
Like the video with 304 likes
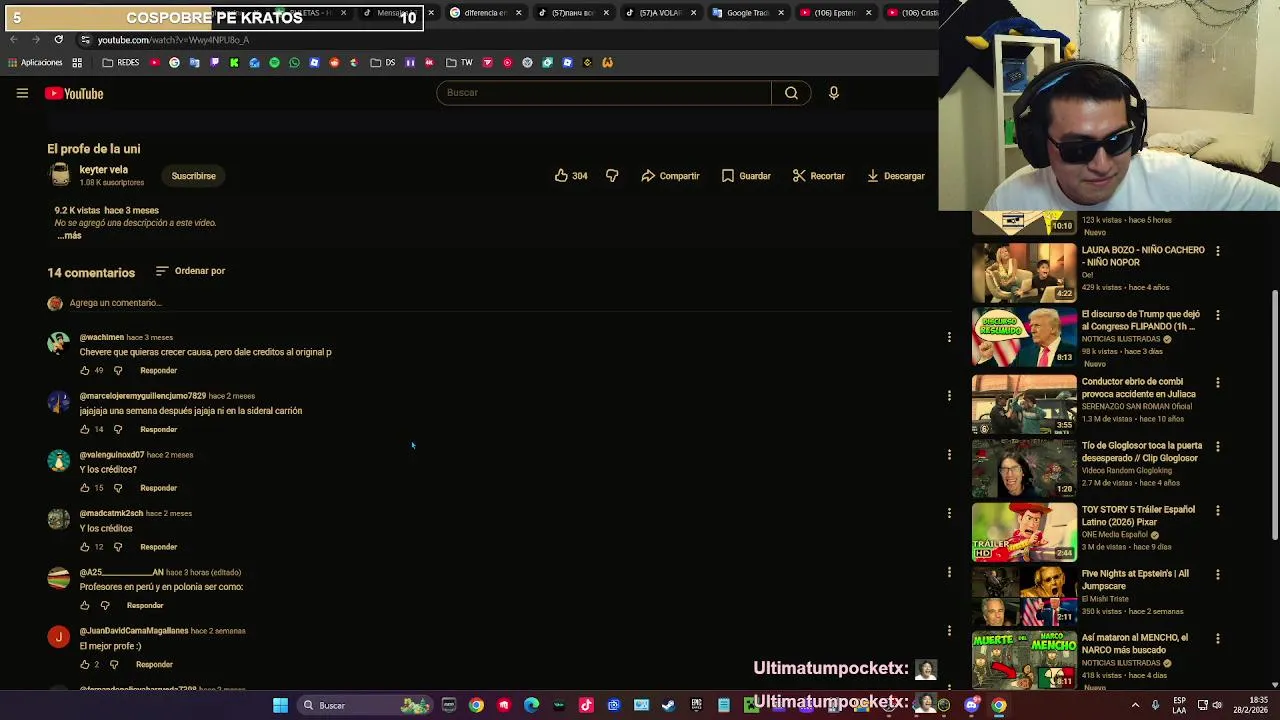pyautogui.click(x=571, y=176)
